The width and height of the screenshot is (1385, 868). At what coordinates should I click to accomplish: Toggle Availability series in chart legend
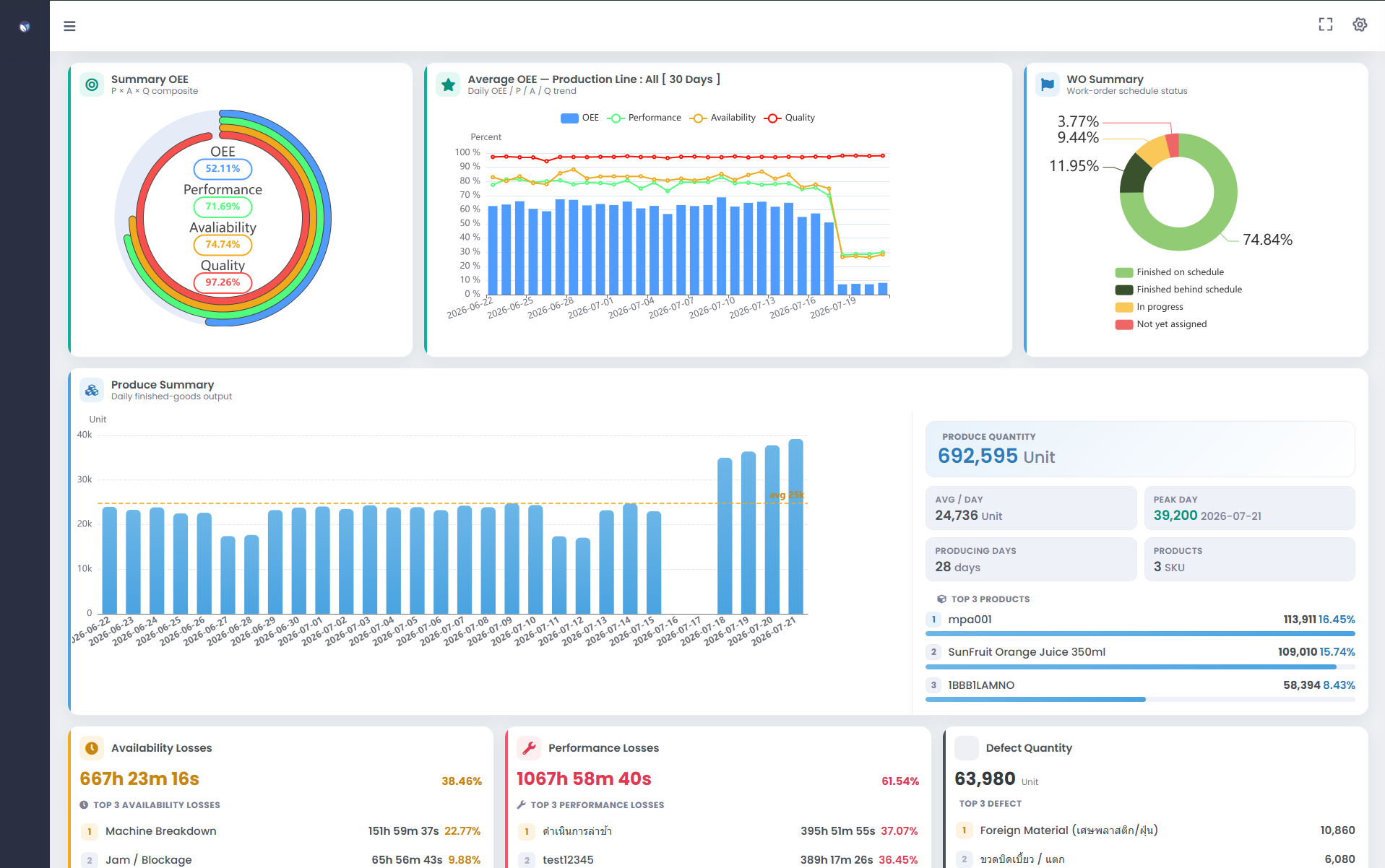point(722,118)
